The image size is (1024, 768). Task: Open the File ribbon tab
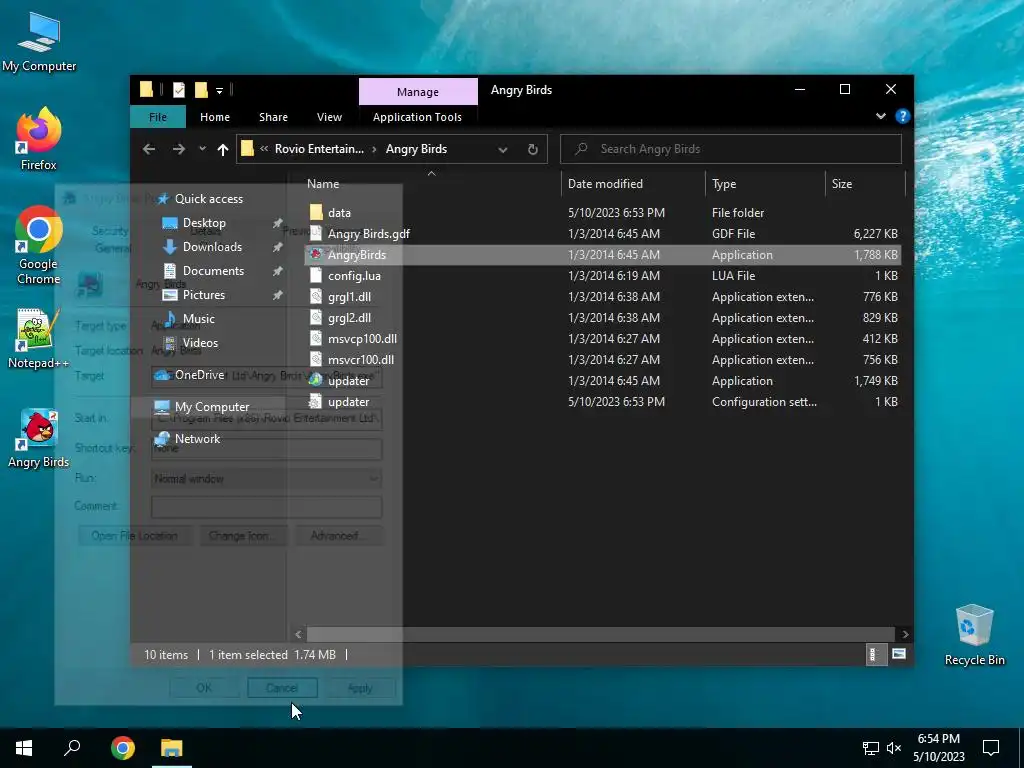coord(158,117)
